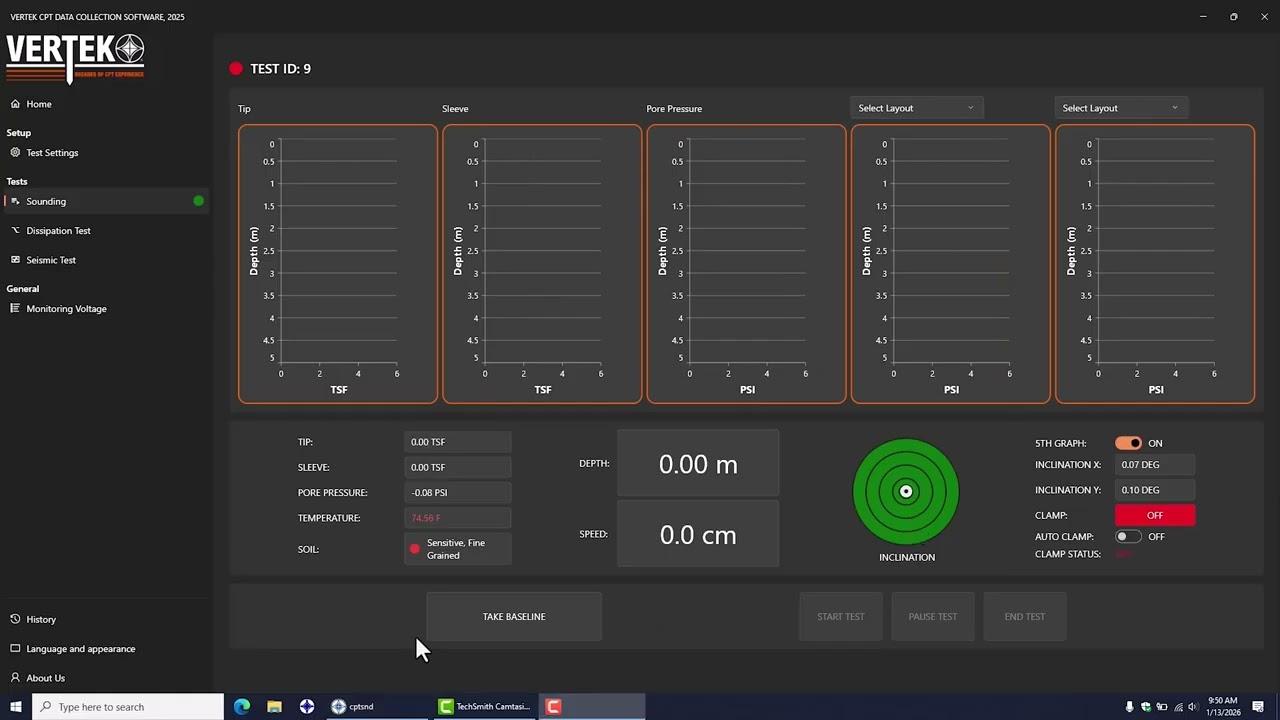Screen dimensions: 1280x720
Task: Click the taskbar clock showing 9:50 AM
Action: pyautogui.click(x=1223, y=707)
